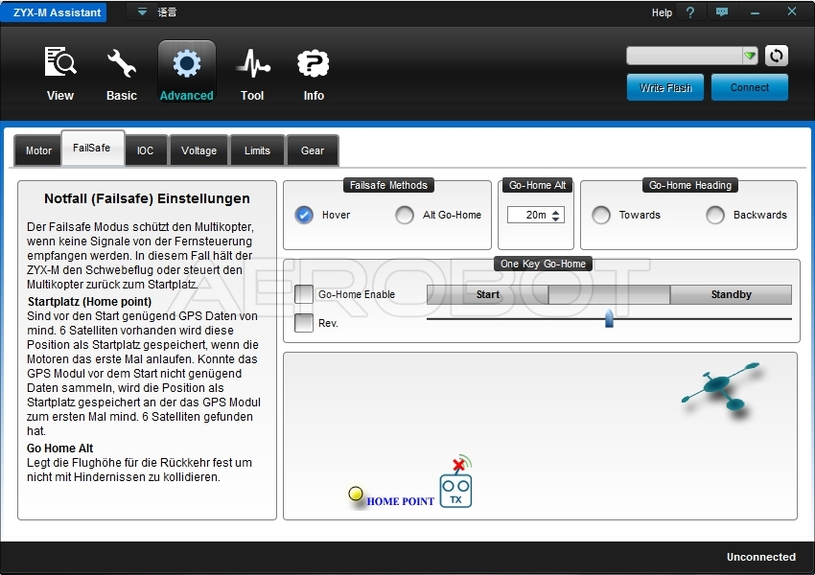
Task: Open the title bar language dropdown arrow
Action: point(142,12)
